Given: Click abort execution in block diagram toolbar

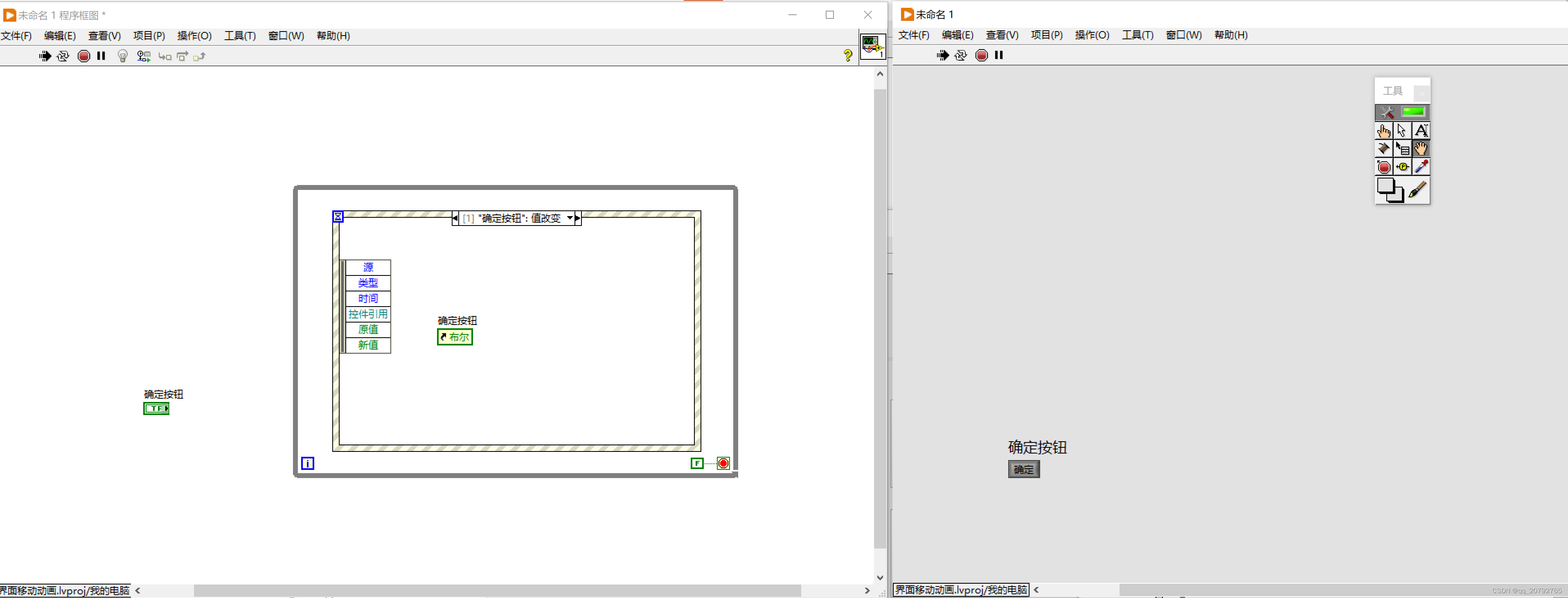Looking at the screenshot, I should coord(84,56).
